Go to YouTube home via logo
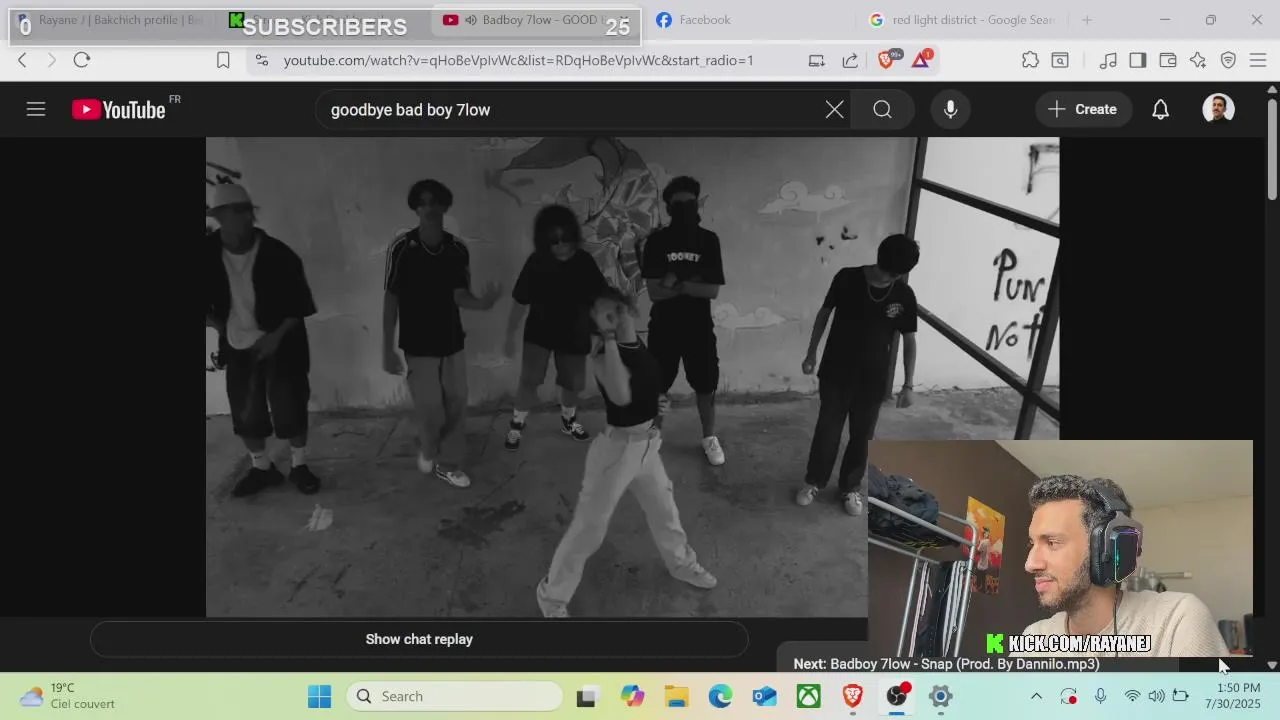This screenshot has height=720, width=1280. point(119,110)
